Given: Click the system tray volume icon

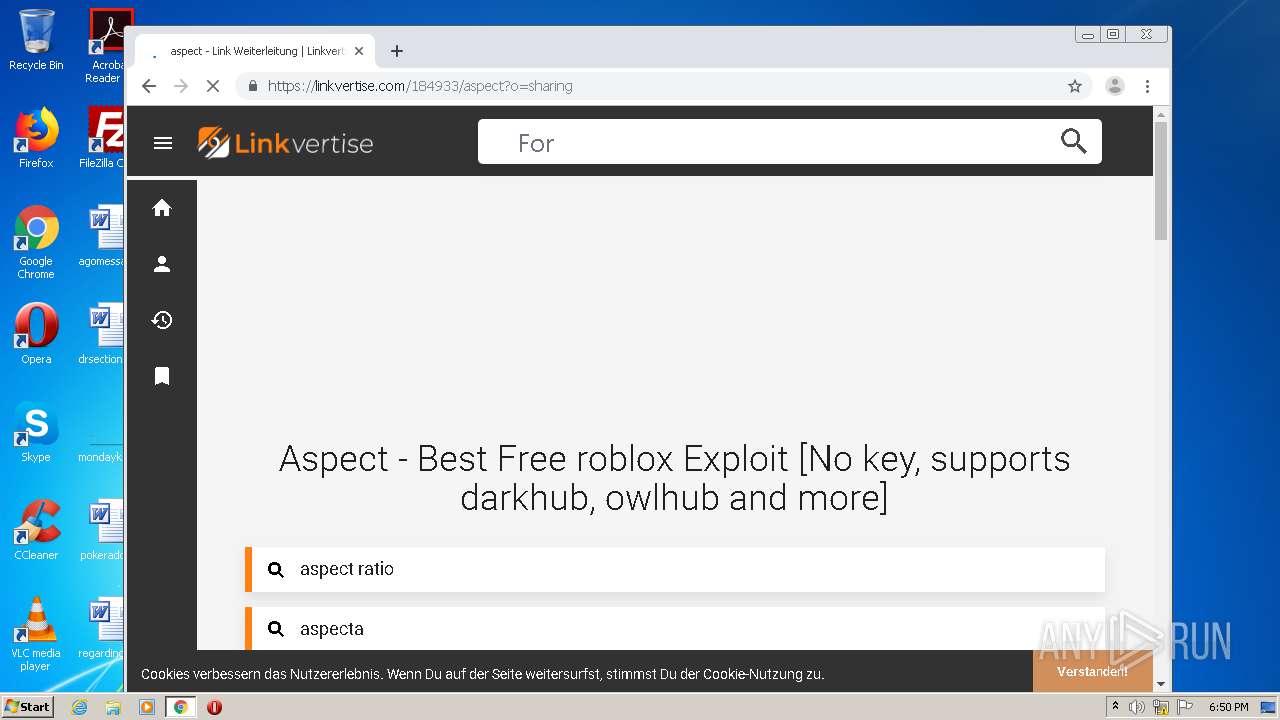Looking at the screenshot, I should pyautogui.click(x=1137, y=707).
